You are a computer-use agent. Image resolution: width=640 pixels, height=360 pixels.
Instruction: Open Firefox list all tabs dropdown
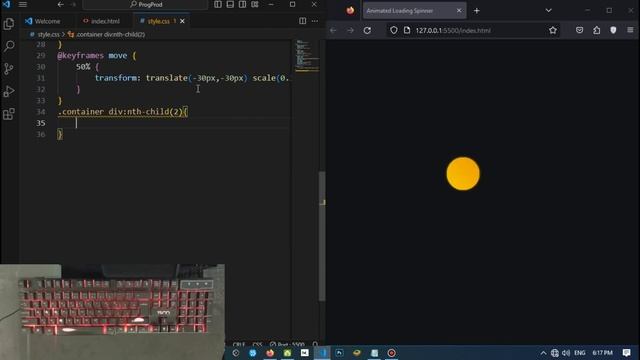[549, 11]
